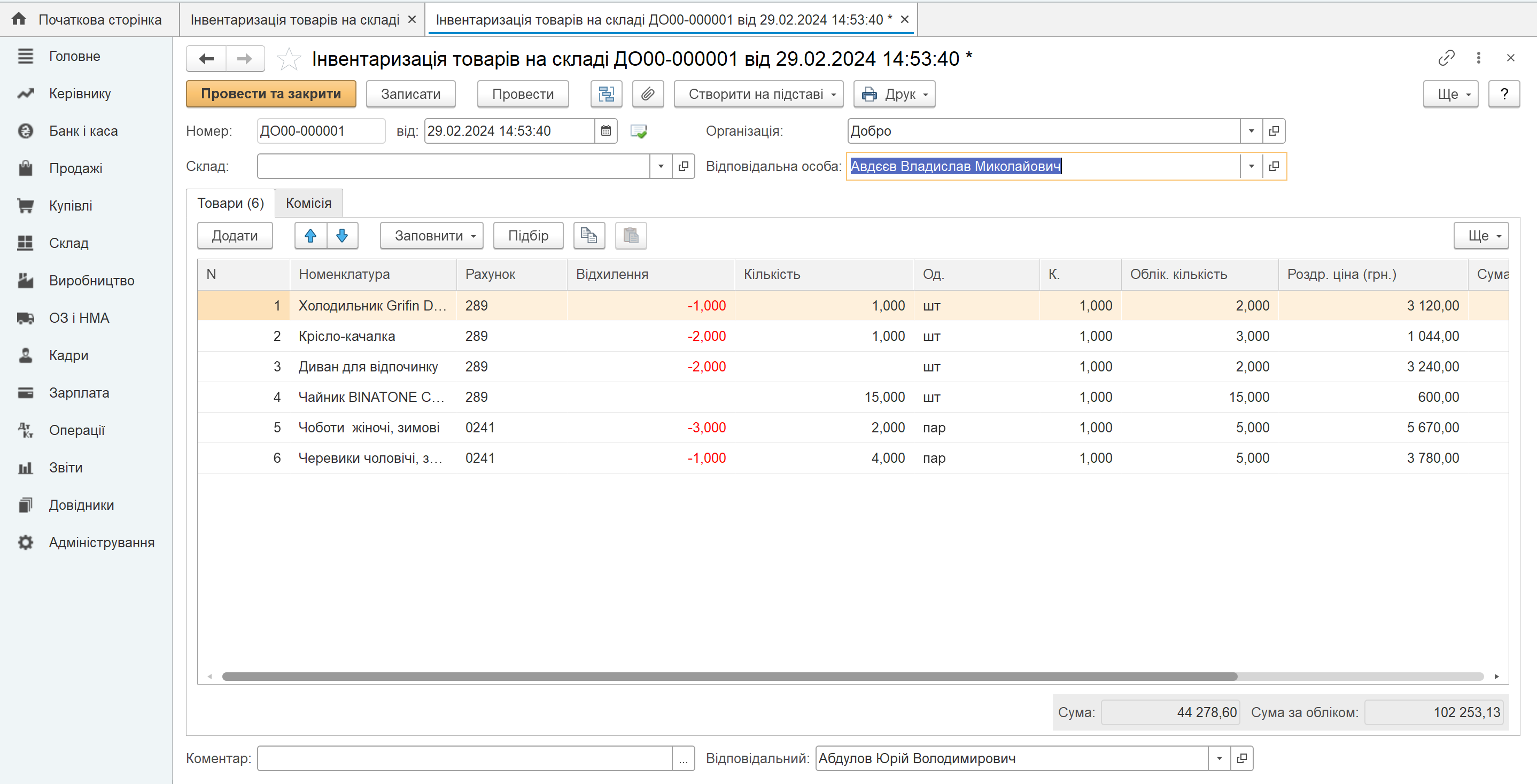Switch to Інвентаризація товарів на складі list tab
This screenshot has height=784, width=1537.
pyautogui.click(x=295, y=20)
